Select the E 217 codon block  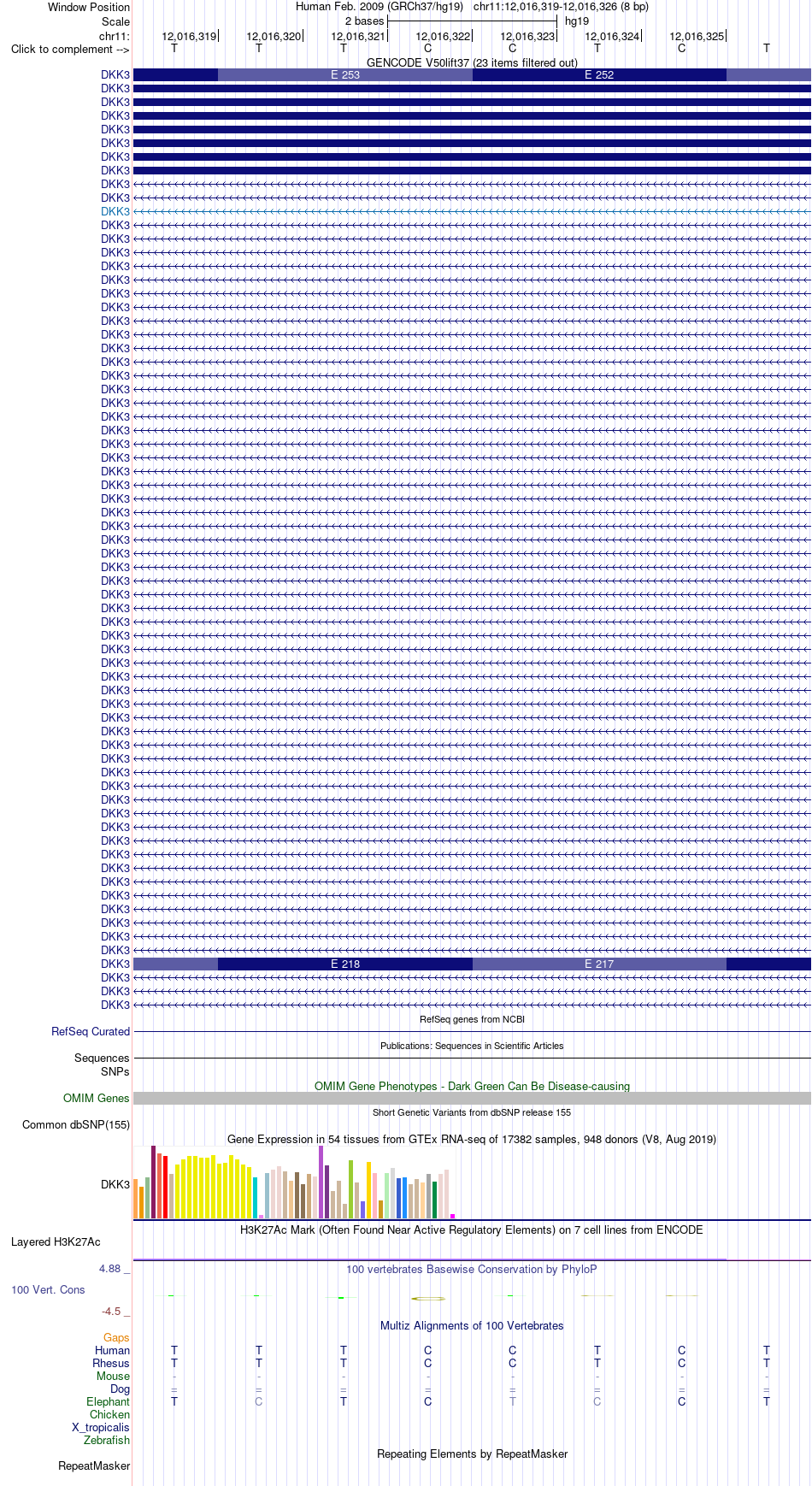coord(599,964)
